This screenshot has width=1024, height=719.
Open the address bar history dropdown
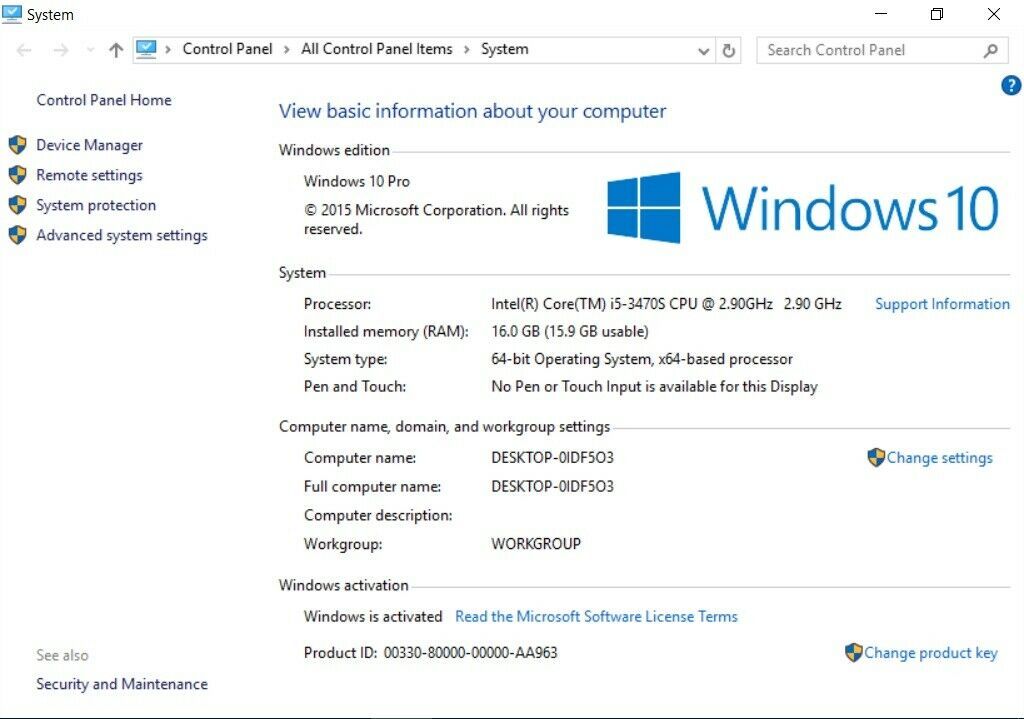pos(703,51)
